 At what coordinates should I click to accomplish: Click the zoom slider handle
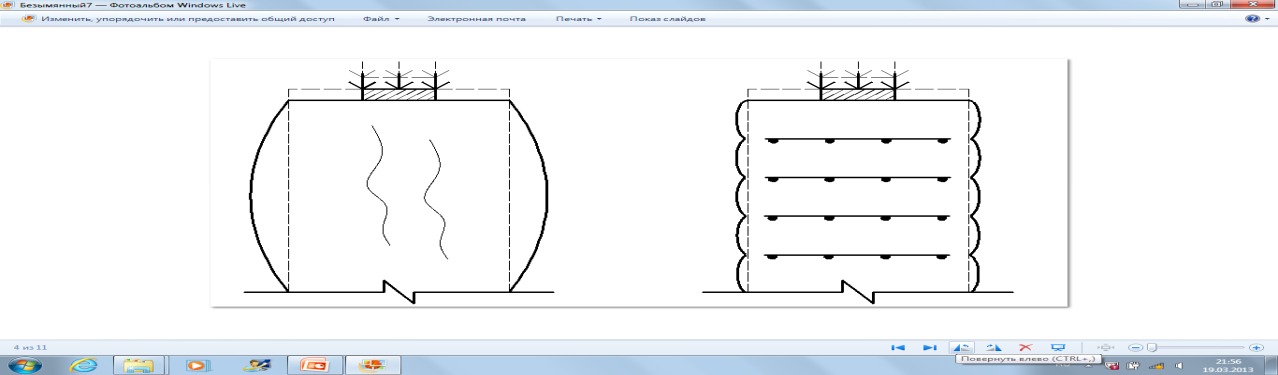(x=1152, y=347)
